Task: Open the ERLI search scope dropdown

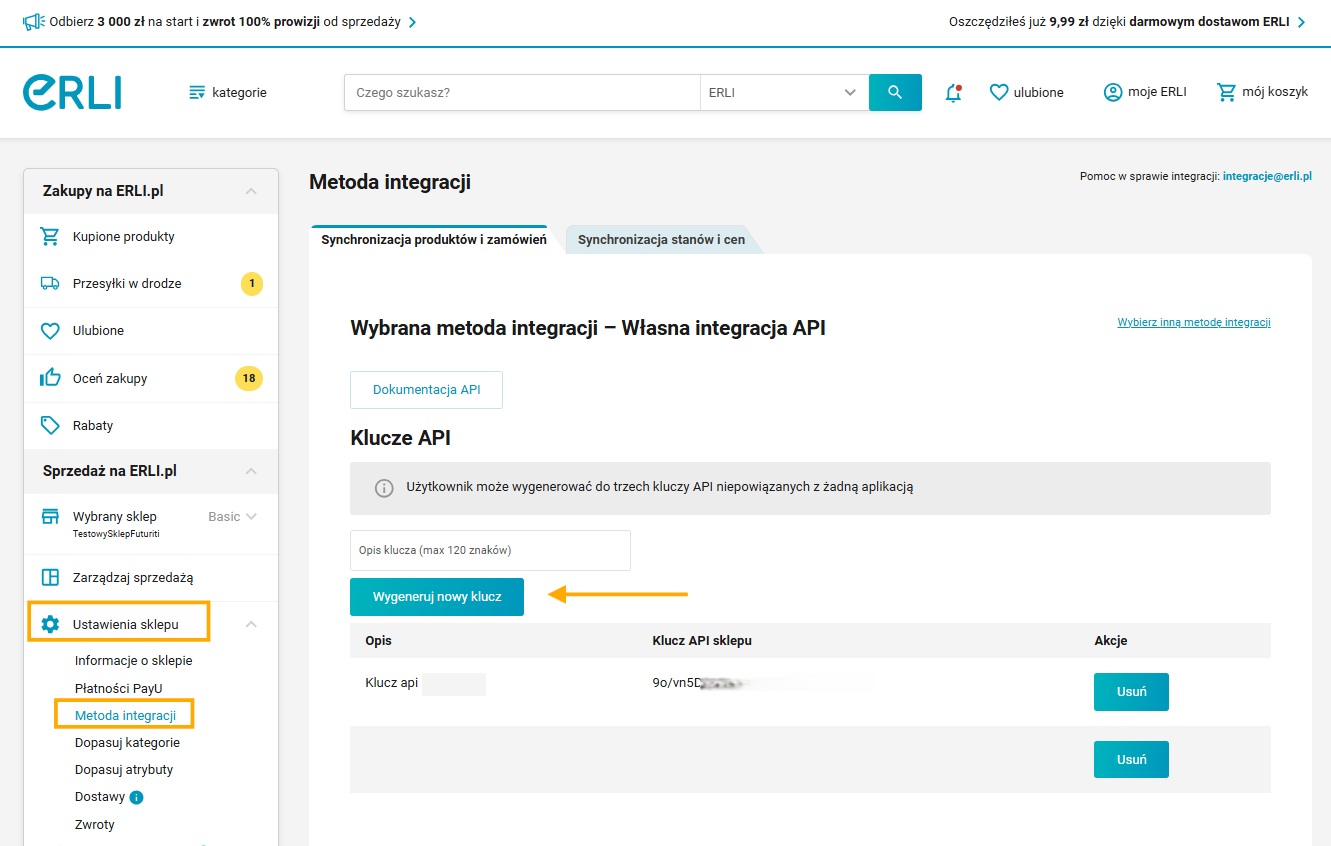Action: tap(784, 92)
